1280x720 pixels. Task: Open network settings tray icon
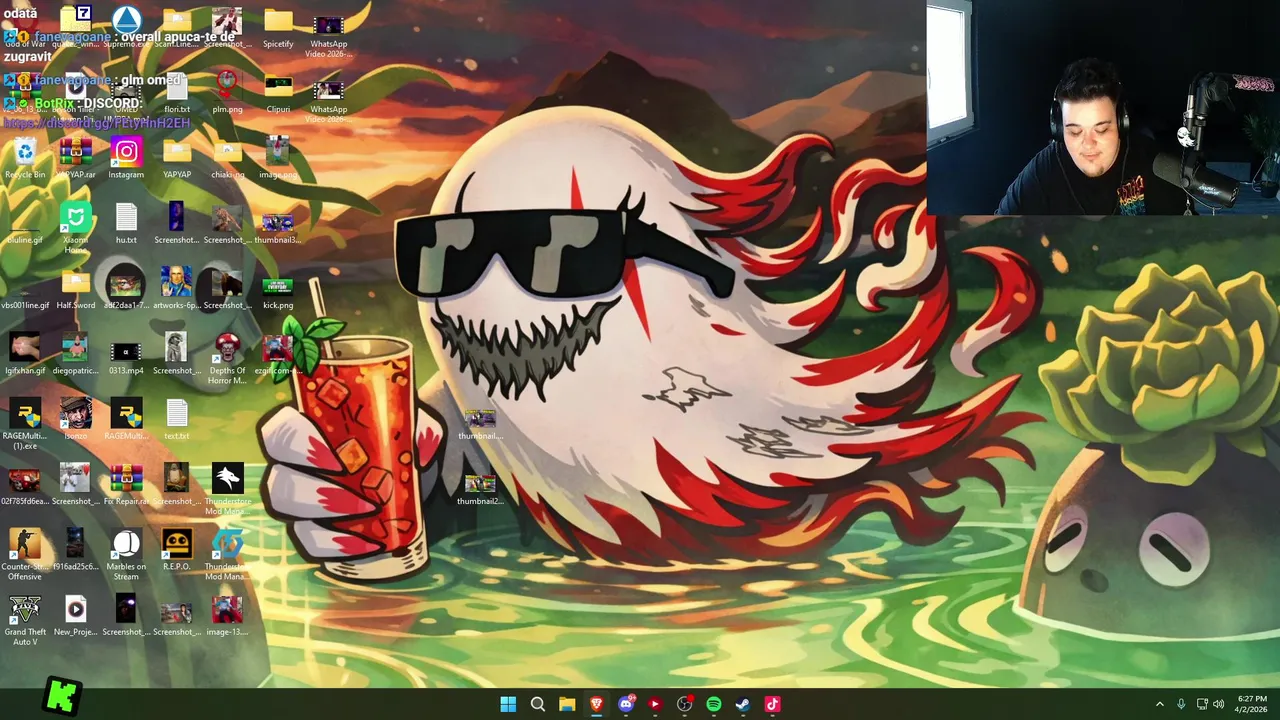click(1202, 704)
